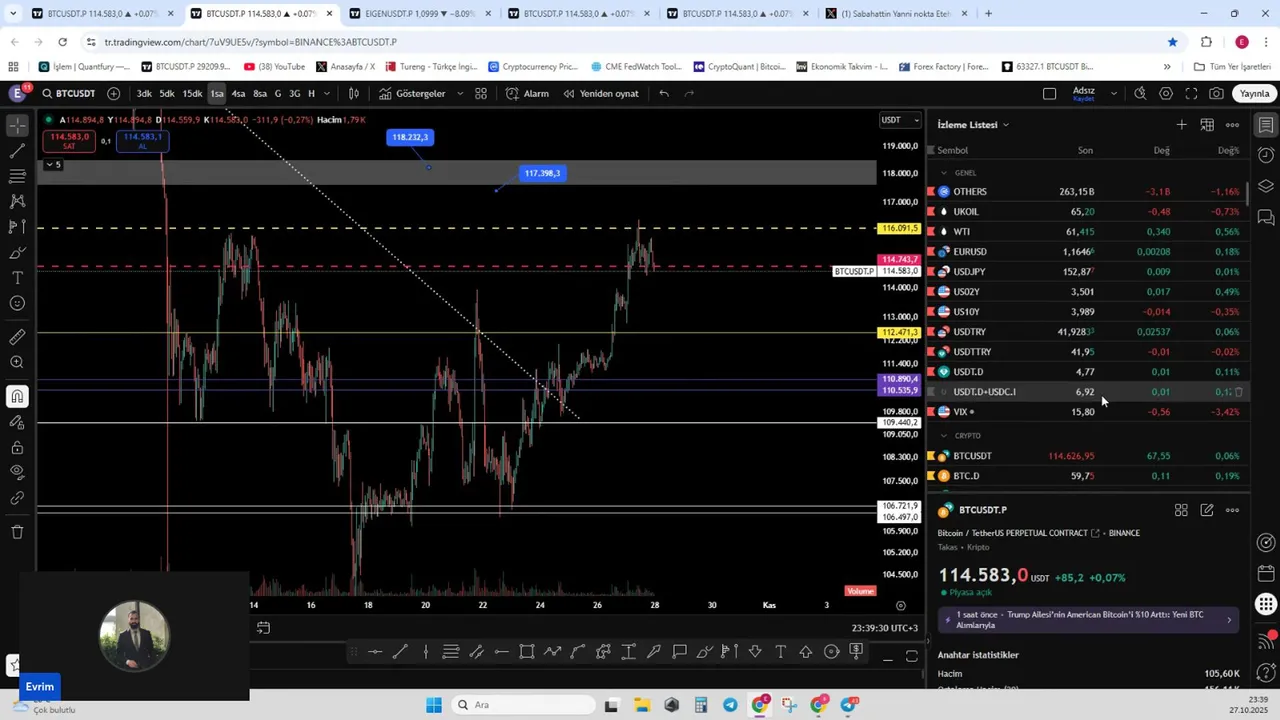Select the T text tool in floating toolbar
The width and height of the screenshot is (1280, 720).
(781, 652)
